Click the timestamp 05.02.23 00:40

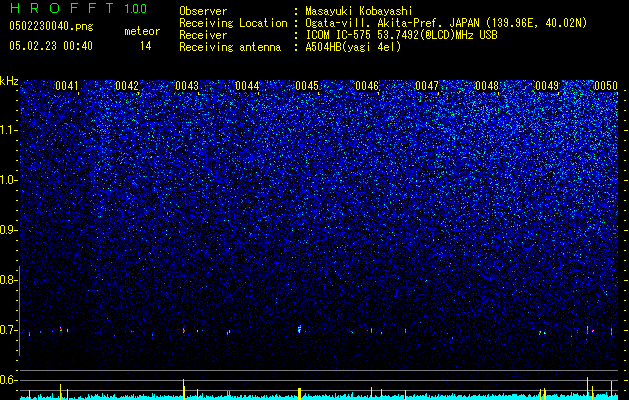tap(51, 46)
